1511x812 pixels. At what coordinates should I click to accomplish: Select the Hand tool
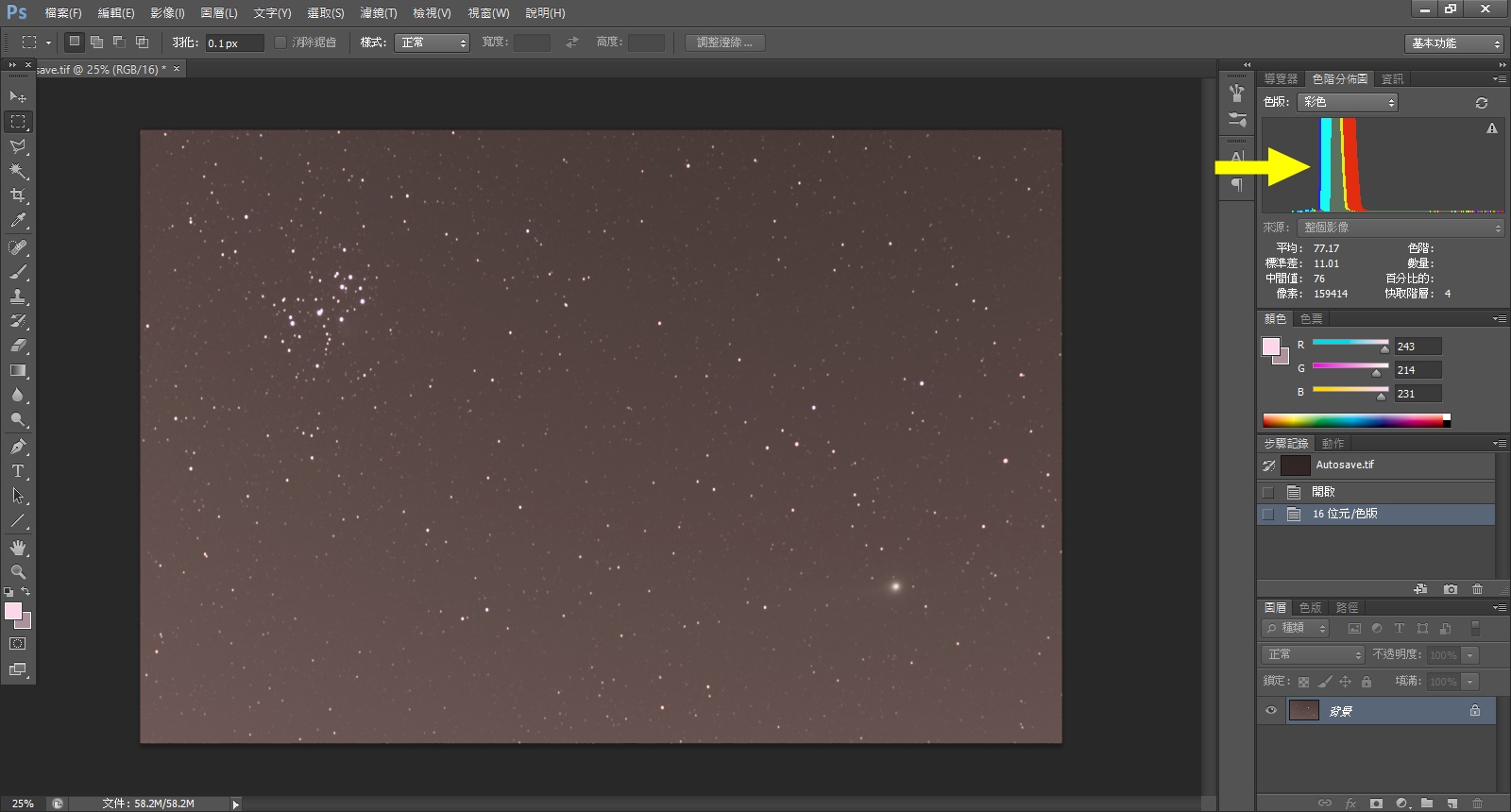(x=18, y=548)
